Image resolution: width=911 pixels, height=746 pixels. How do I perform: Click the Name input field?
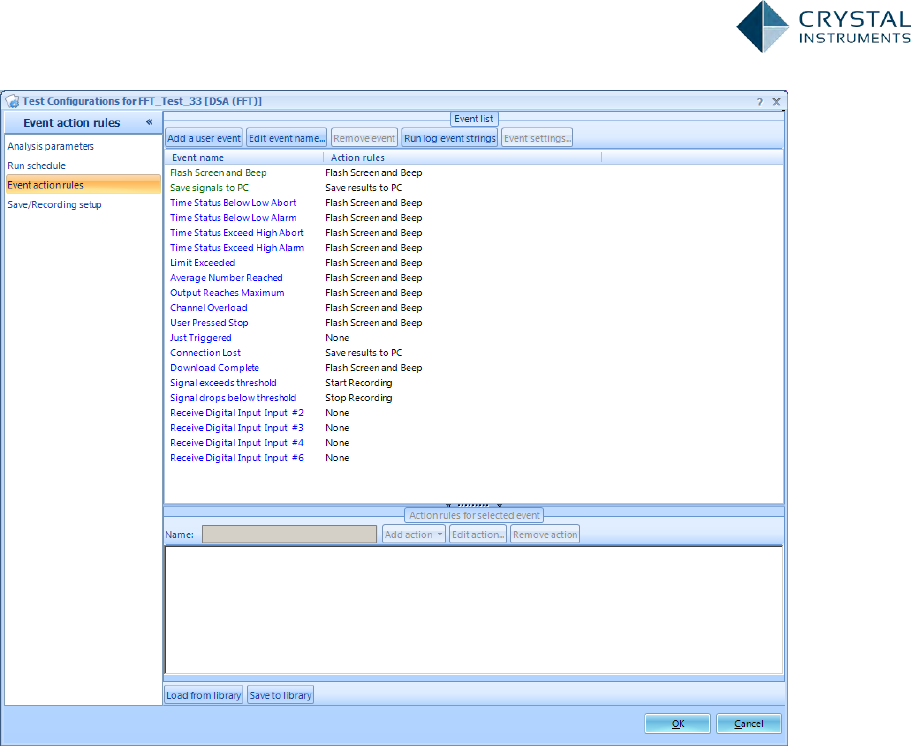289,535
